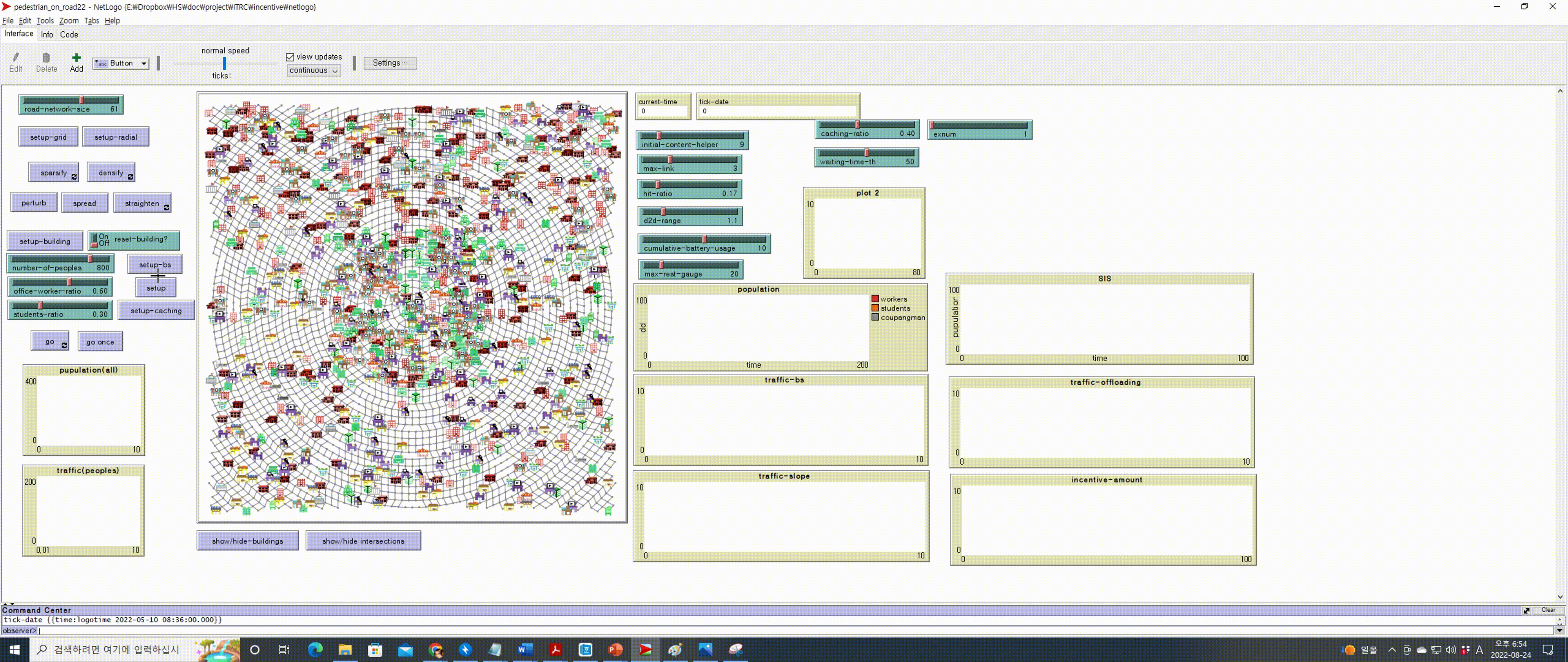Toggle the sparsify forever button
The width and height of the screenshot is (1568, 662).
point(54,172)
